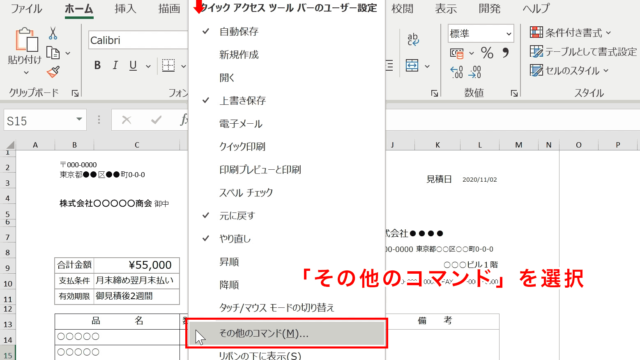Image resolution: width=640 pixels, height=360 pixels.
Task: Toggle 元に戻す in the menu
Action: (x=287, y=216)
